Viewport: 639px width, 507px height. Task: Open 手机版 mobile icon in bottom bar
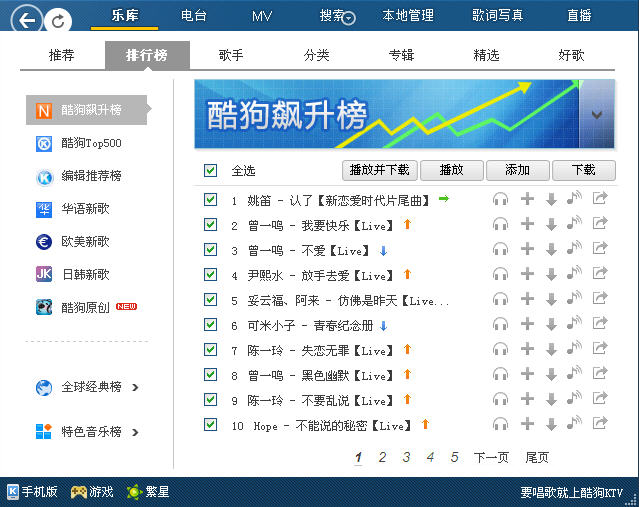point(32,492)
